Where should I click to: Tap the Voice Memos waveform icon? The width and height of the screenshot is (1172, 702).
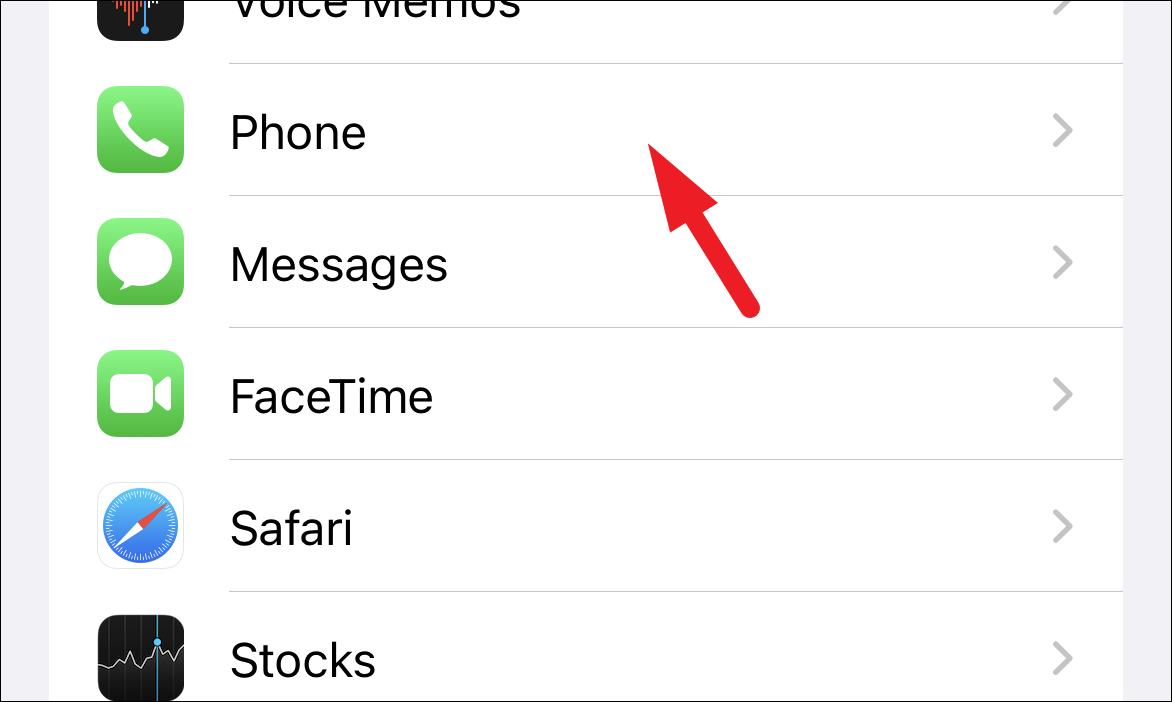click(141, 19)
